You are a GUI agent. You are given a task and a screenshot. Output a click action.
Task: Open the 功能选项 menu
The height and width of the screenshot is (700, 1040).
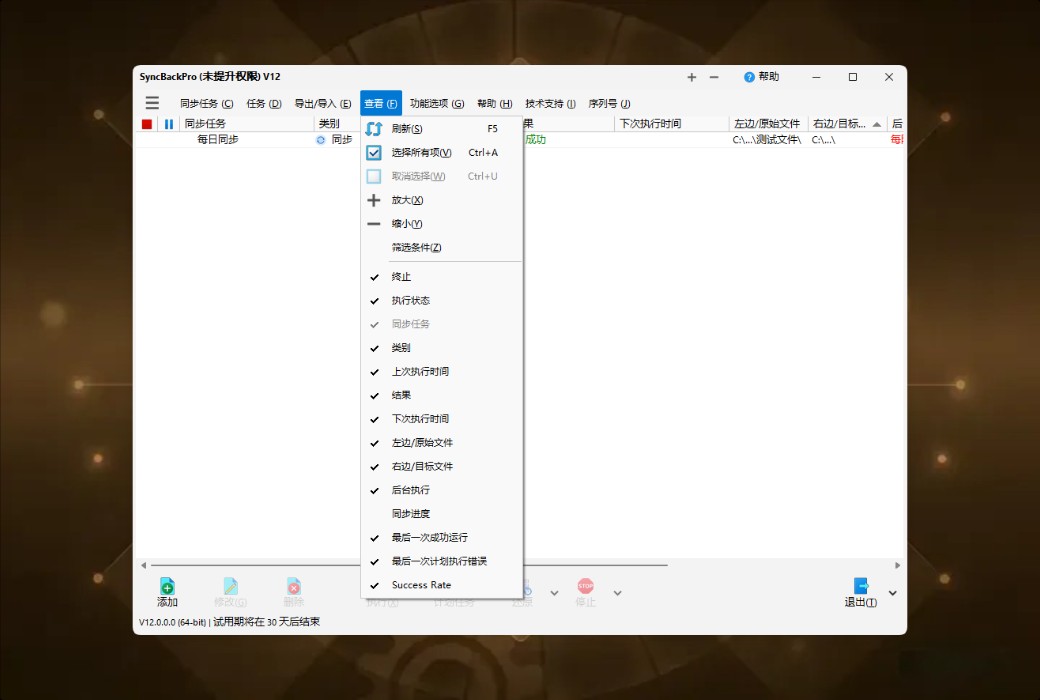click(x=436, y=102)
